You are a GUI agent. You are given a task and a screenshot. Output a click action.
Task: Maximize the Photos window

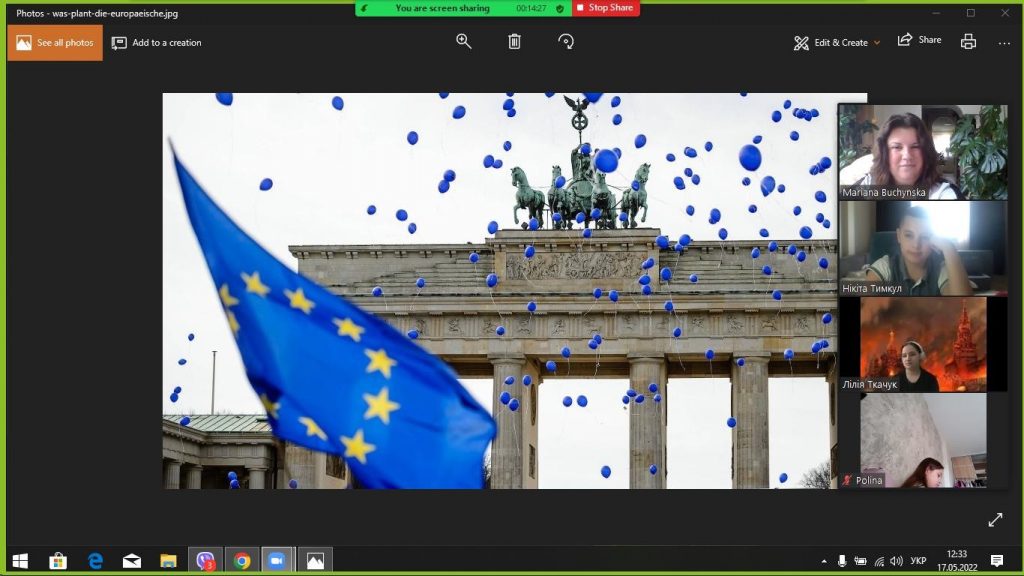pos(971,13)
